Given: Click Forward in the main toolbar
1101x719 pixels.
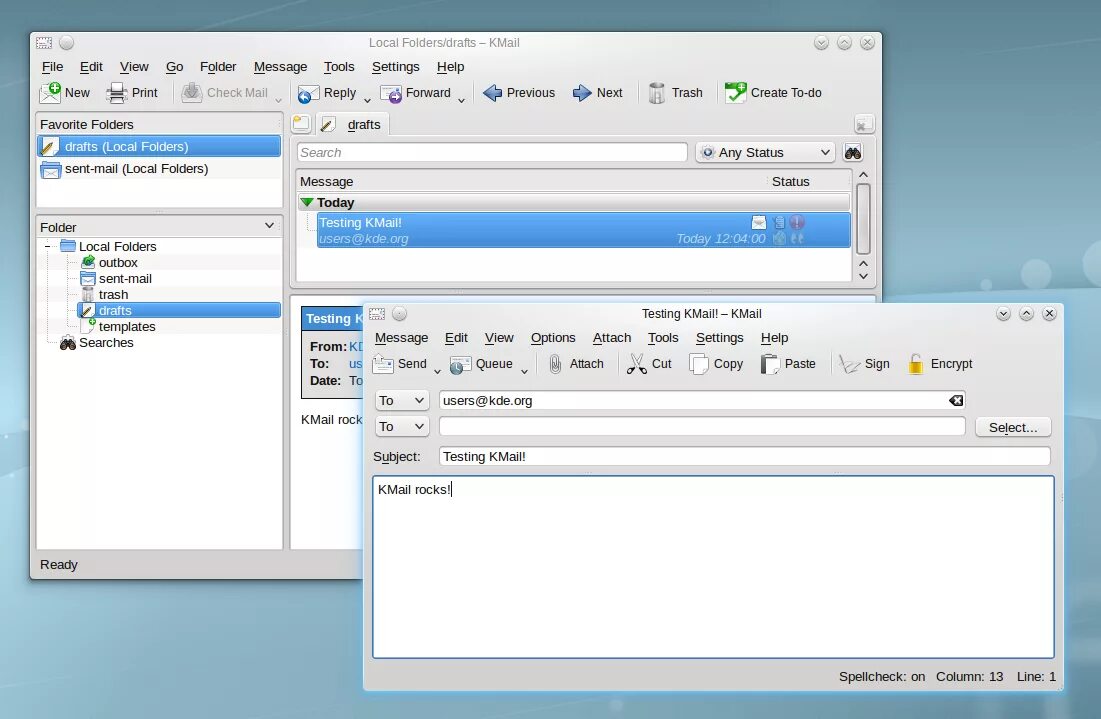Looking at the screenshot, I should click(x=416, y=93).
